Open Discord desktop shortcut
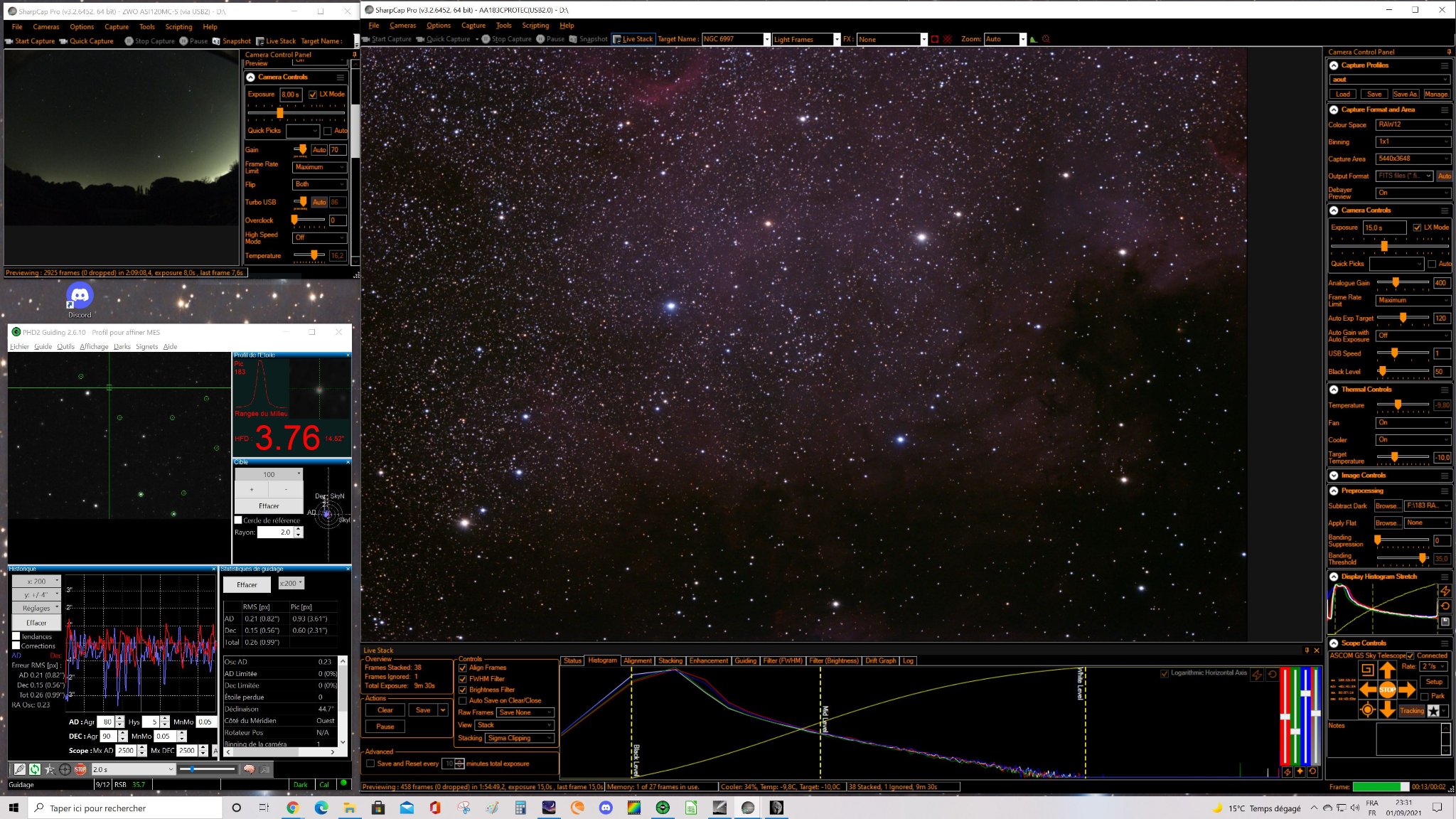Viewport: 1456px width, 819px height. (80, 299)
